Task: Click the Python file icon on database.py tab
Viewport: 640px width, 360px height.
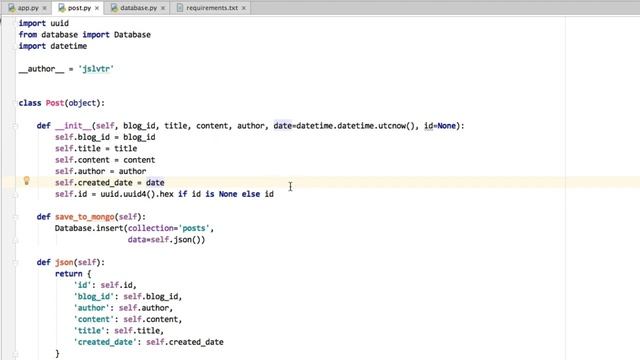Action: [x=114, y=8]
